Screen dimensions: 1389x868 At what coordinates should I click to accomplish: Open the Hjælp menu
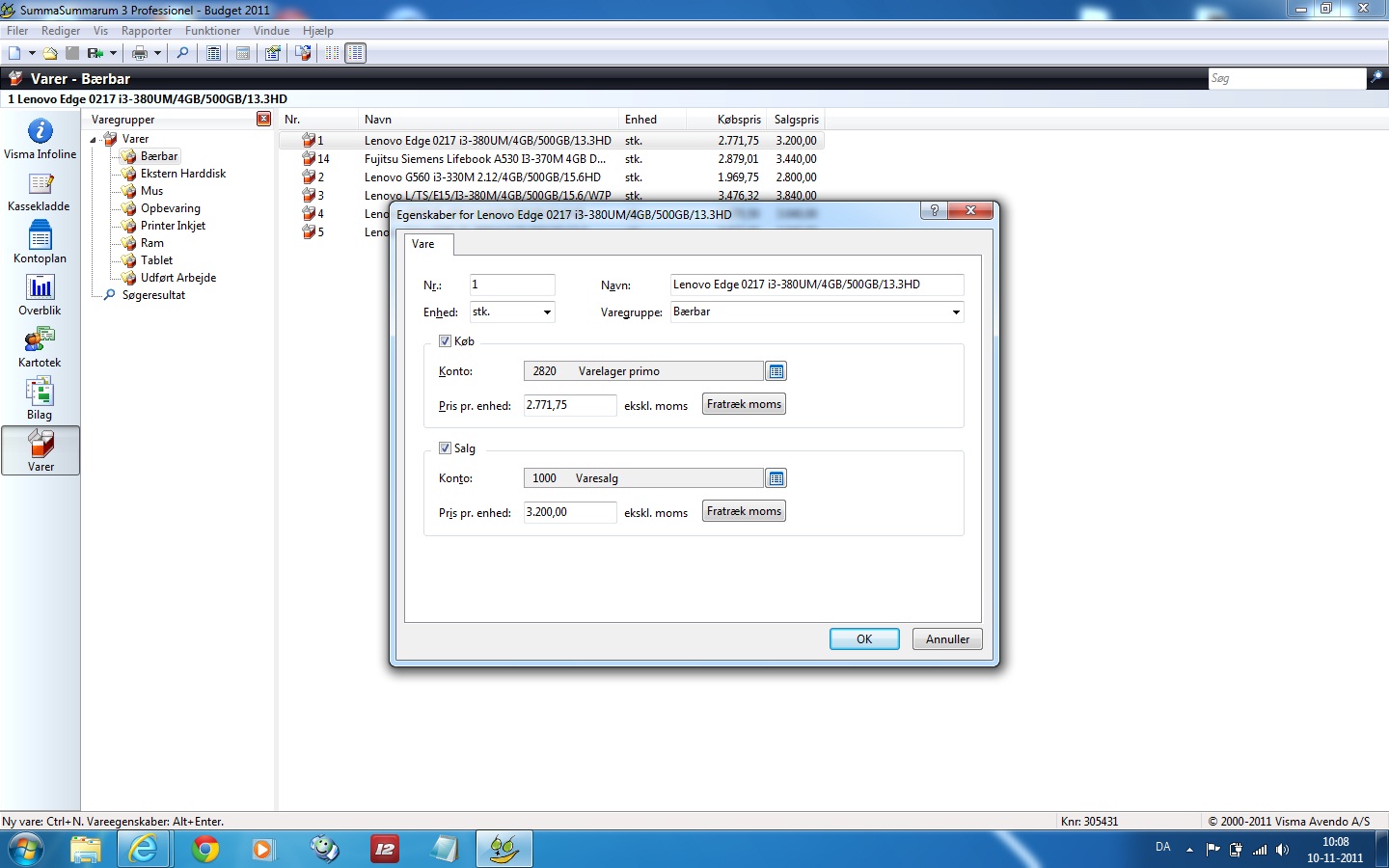317,31
